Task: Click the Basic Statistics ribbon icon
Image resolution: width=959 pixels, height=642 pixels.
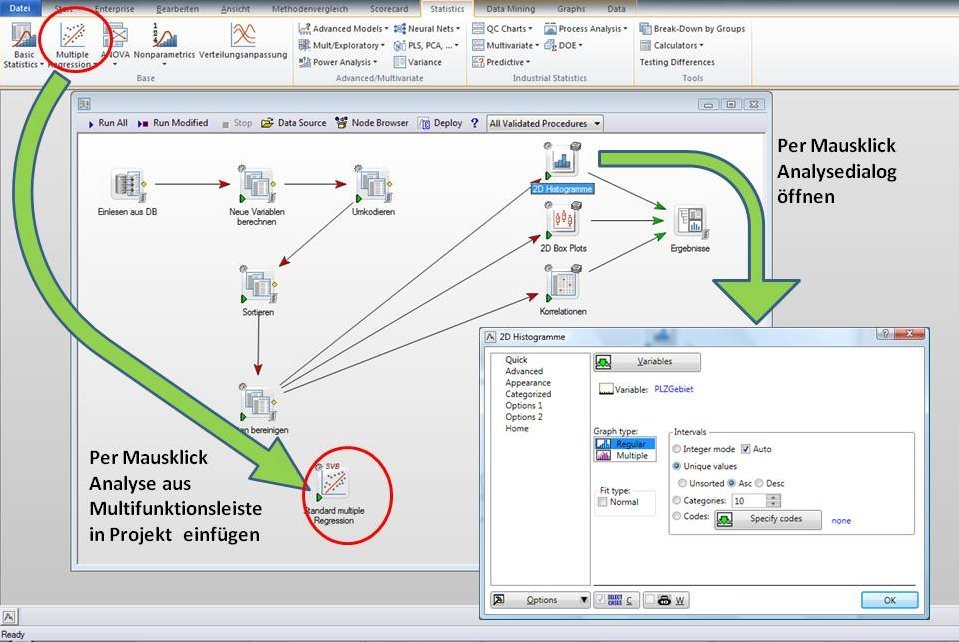Action: tap(23, 38)
